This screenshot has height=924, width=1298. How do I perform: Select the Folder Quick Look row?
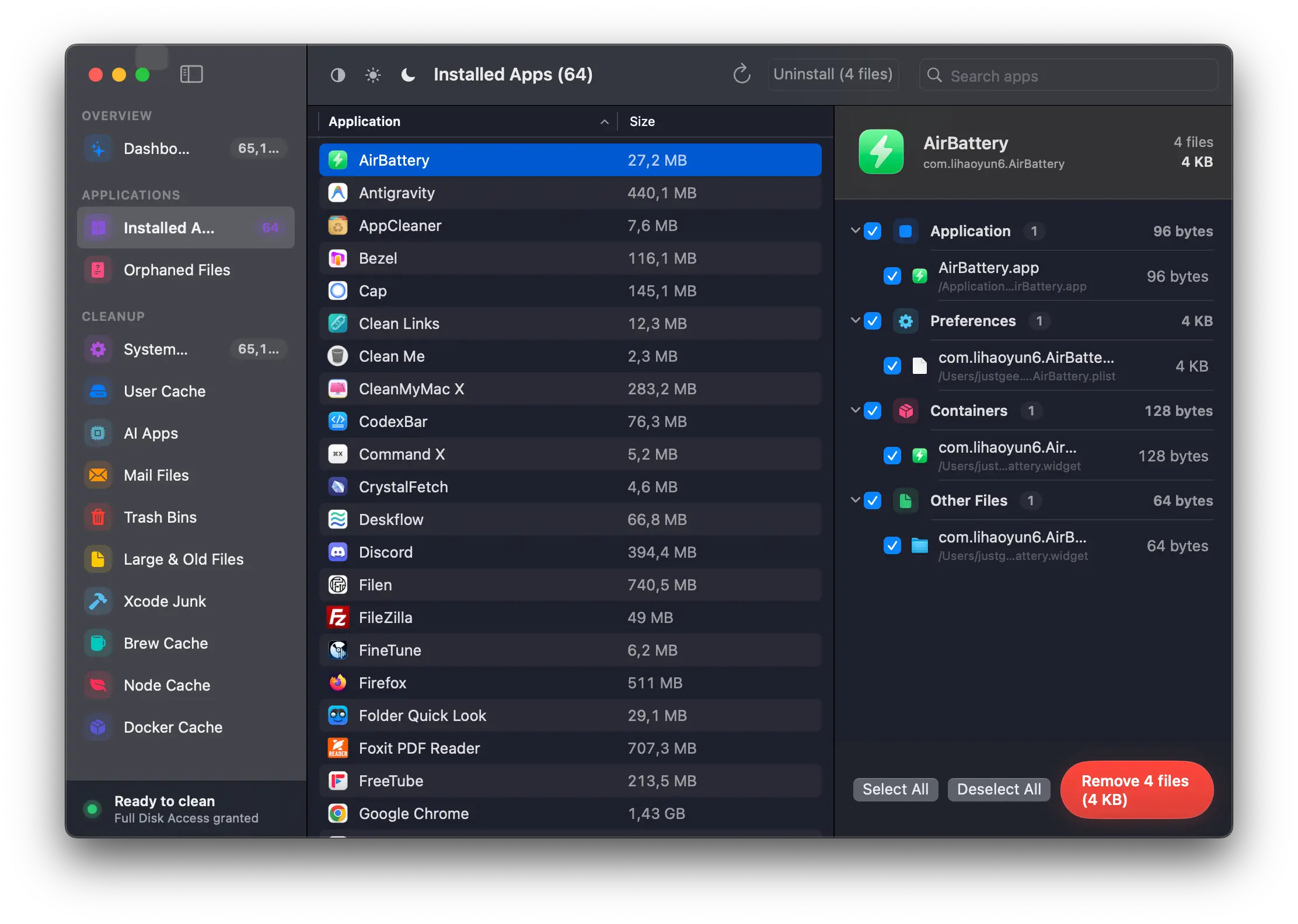click(x=570, y=715)
